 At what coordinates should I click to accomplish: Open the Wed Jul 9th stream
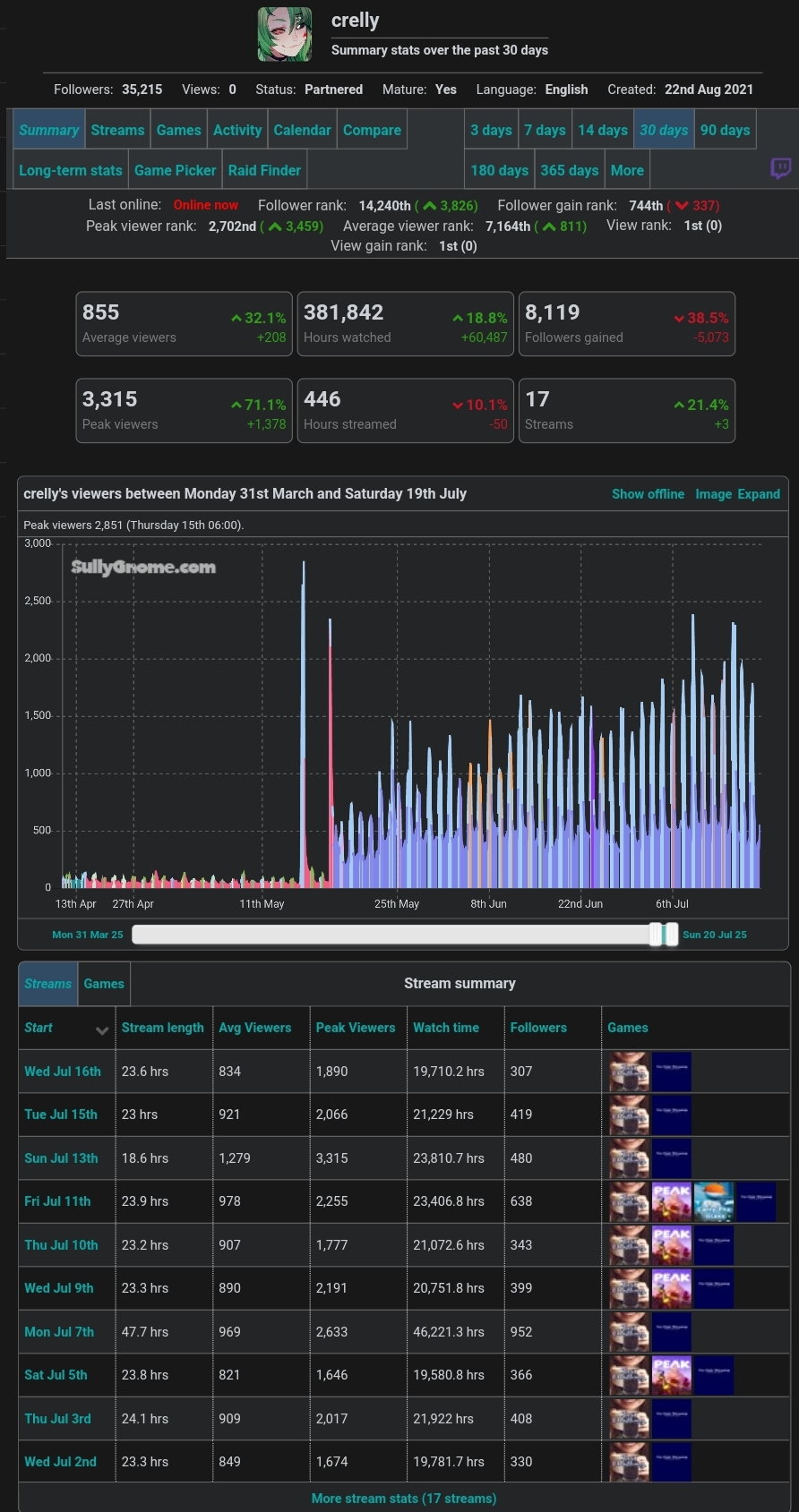click(59, 1288)
